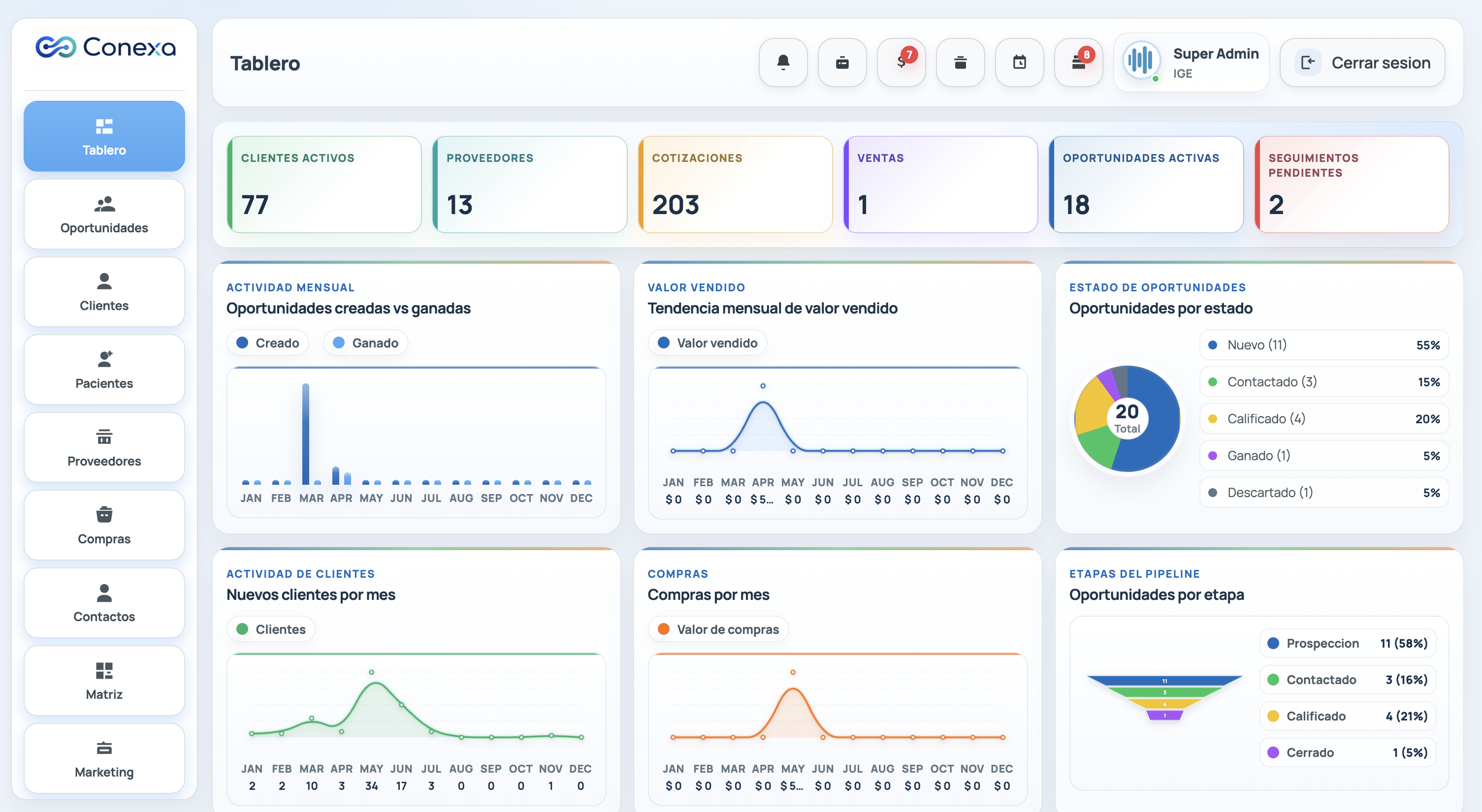Click the logout arrow icon

pyautogui.click(x=1308, y=62)
